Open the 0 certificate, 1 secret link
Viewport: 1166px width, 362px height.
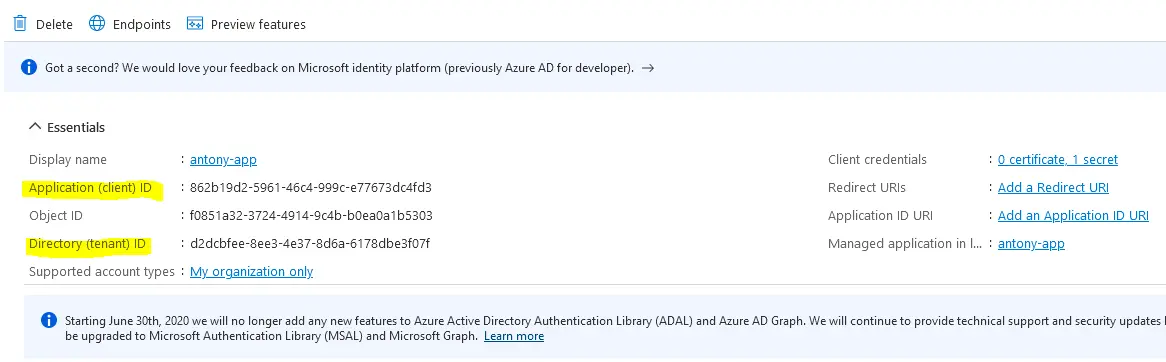(1057, 159)
